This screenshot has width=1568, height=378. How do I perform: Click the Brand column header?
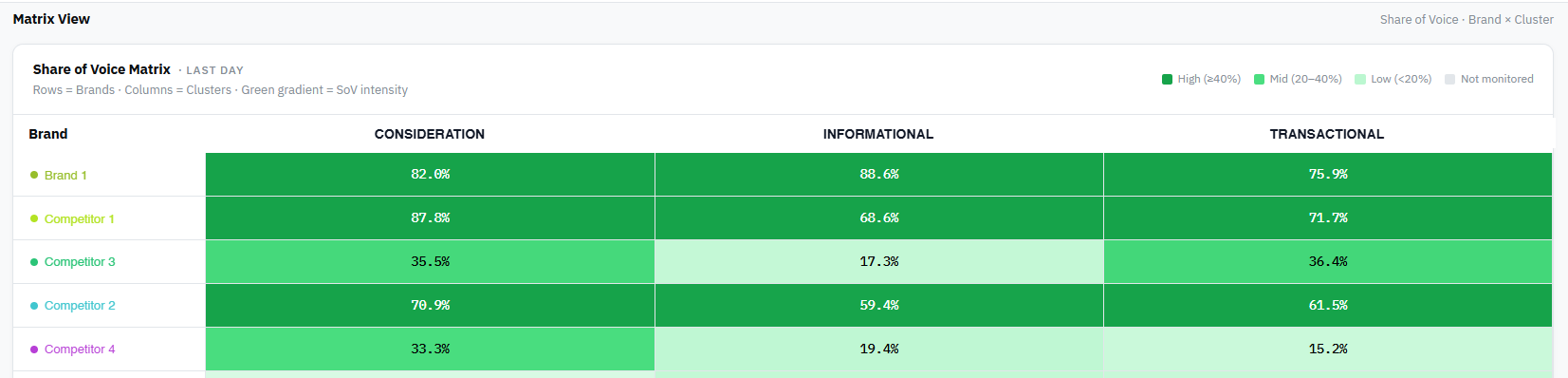(x=48, y=134)
